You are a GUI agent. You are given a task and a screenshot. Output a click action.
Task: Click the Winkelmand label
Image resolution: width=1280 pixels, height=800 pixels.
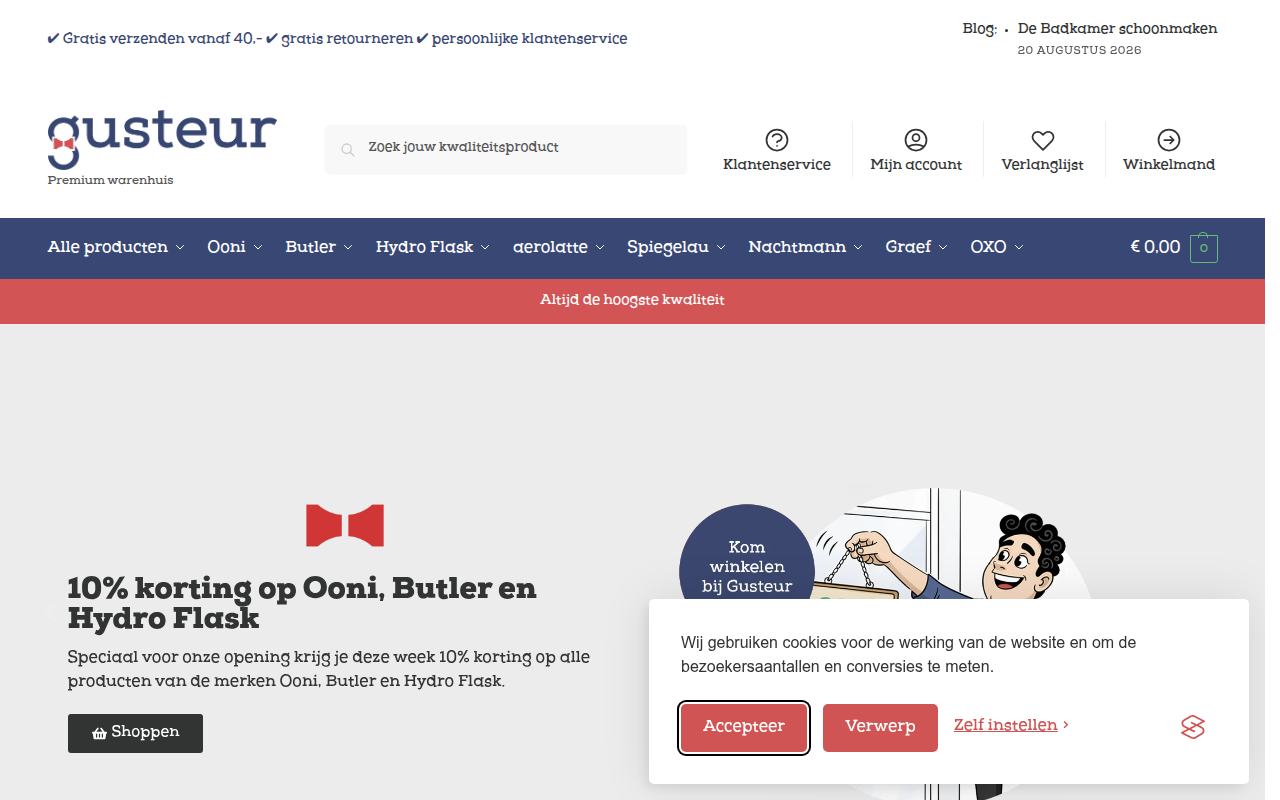[1169, 165]
